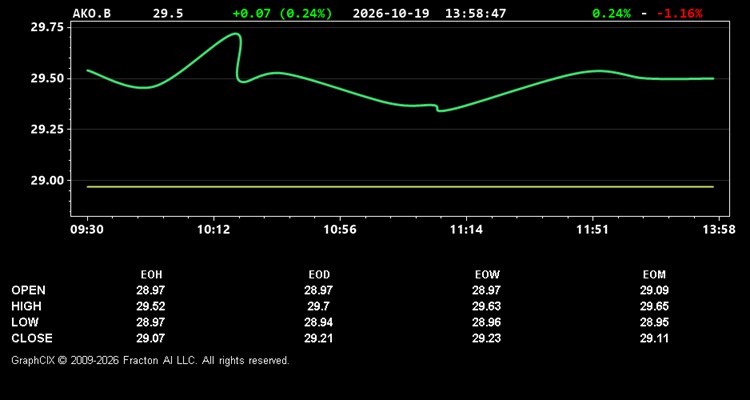Click the HIGH row label
Image resolution: width=750 pixels, height=400 pixels.
pyautogui.click(x=26, y=306)
